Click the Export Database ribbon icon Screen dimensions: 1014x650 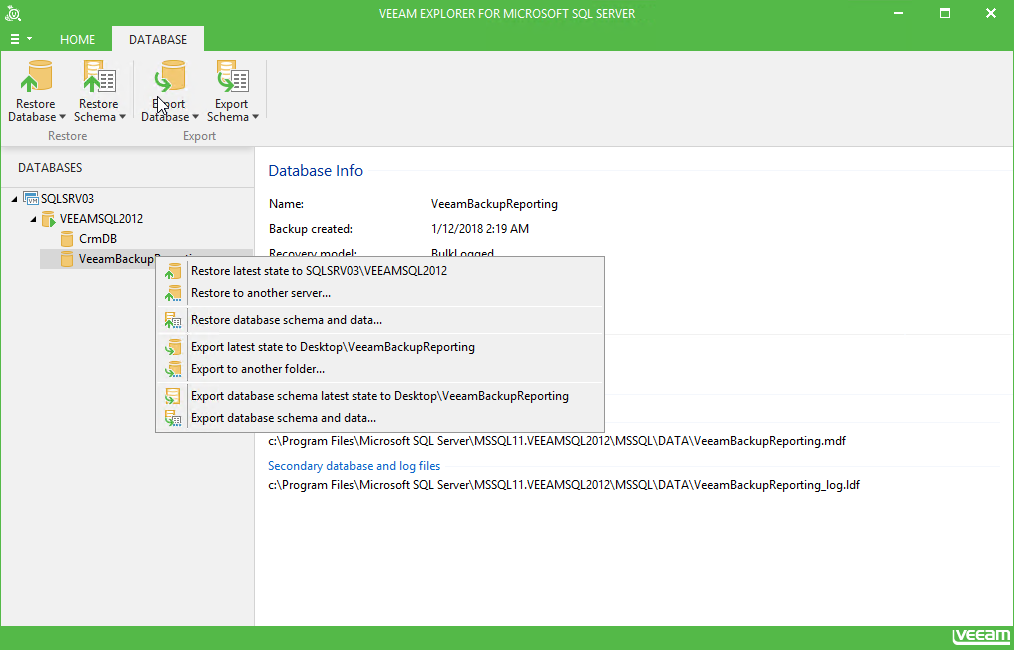tap(169, 78)
